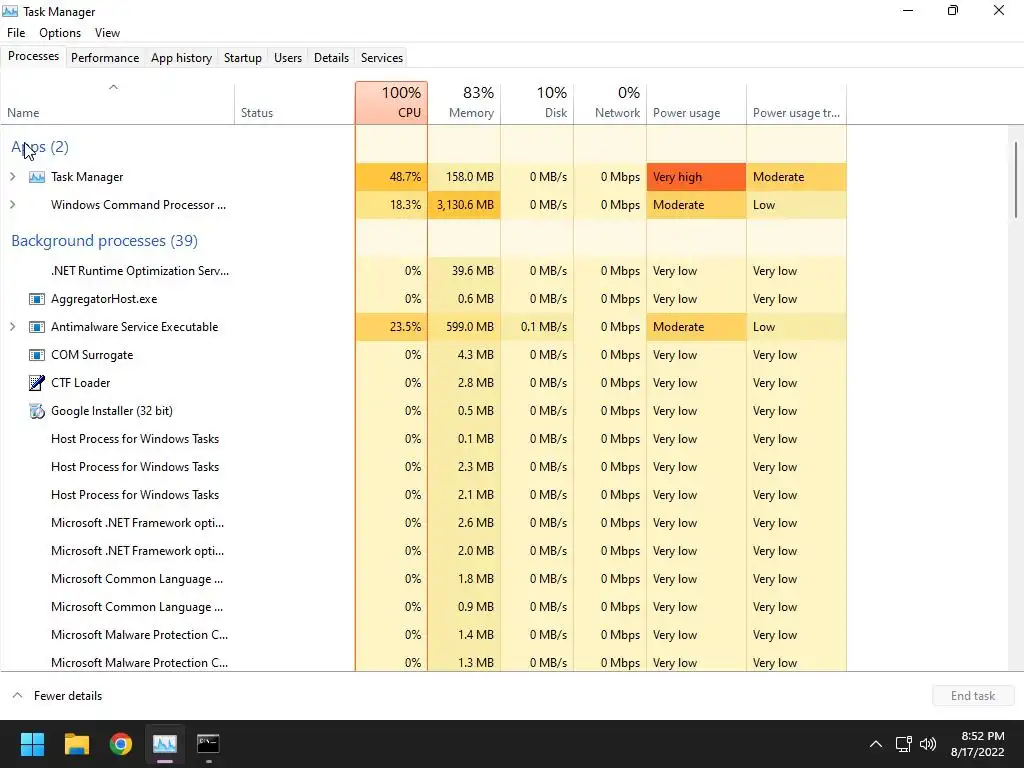The width and height of the screenshot is (1024, 768).
Task: Click the Antimalware Service Executable icon
Action: coord(37,327)
